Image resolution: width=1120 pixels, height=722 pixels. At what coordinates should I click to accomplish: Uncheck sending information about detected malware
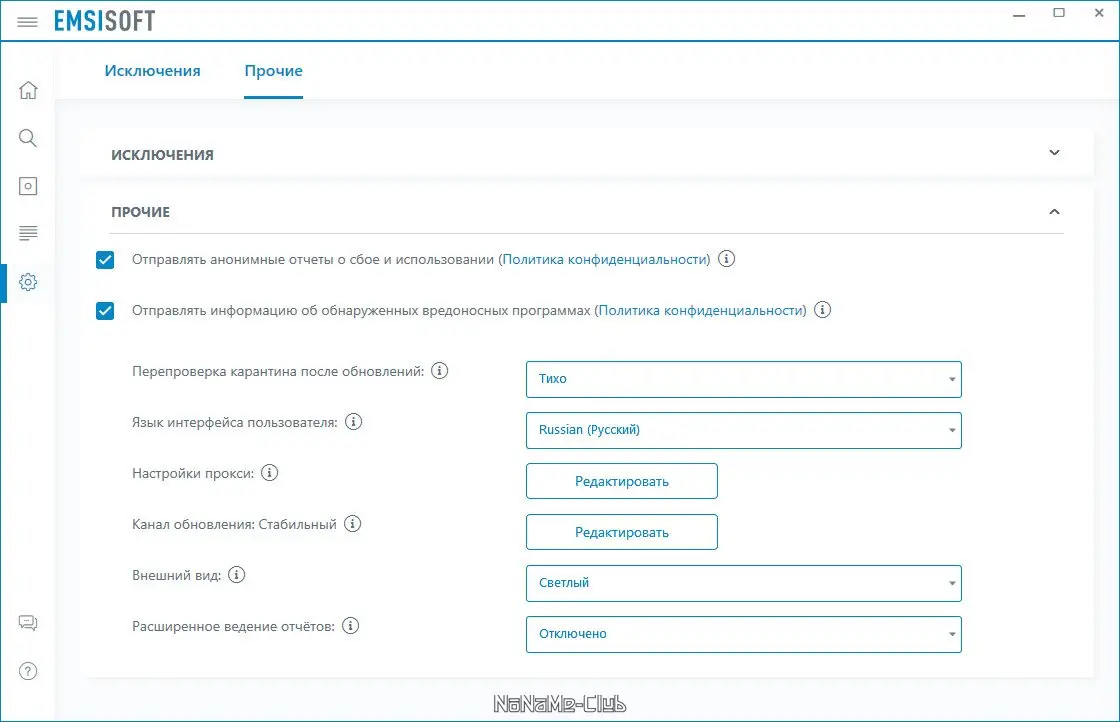(x=105, y=311)
